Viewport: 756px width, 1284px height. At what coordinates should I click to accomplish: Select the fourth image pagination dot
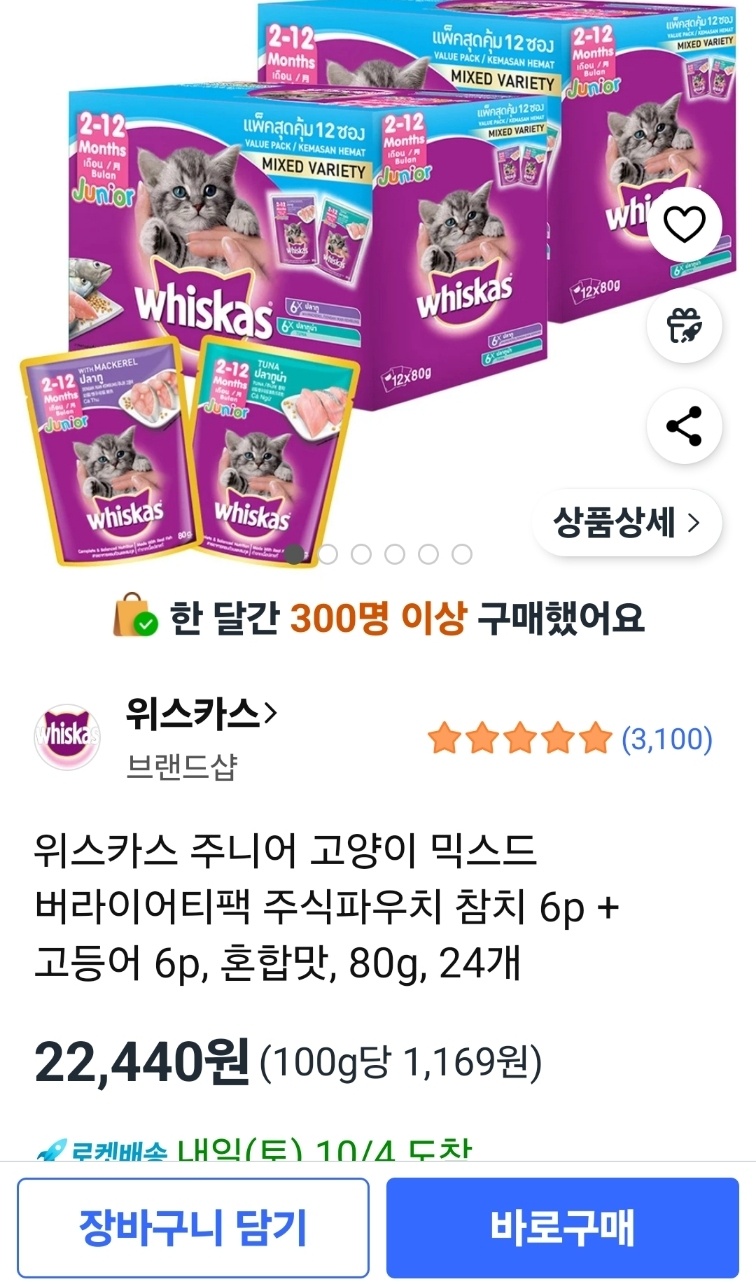click(x=394, y=554)
